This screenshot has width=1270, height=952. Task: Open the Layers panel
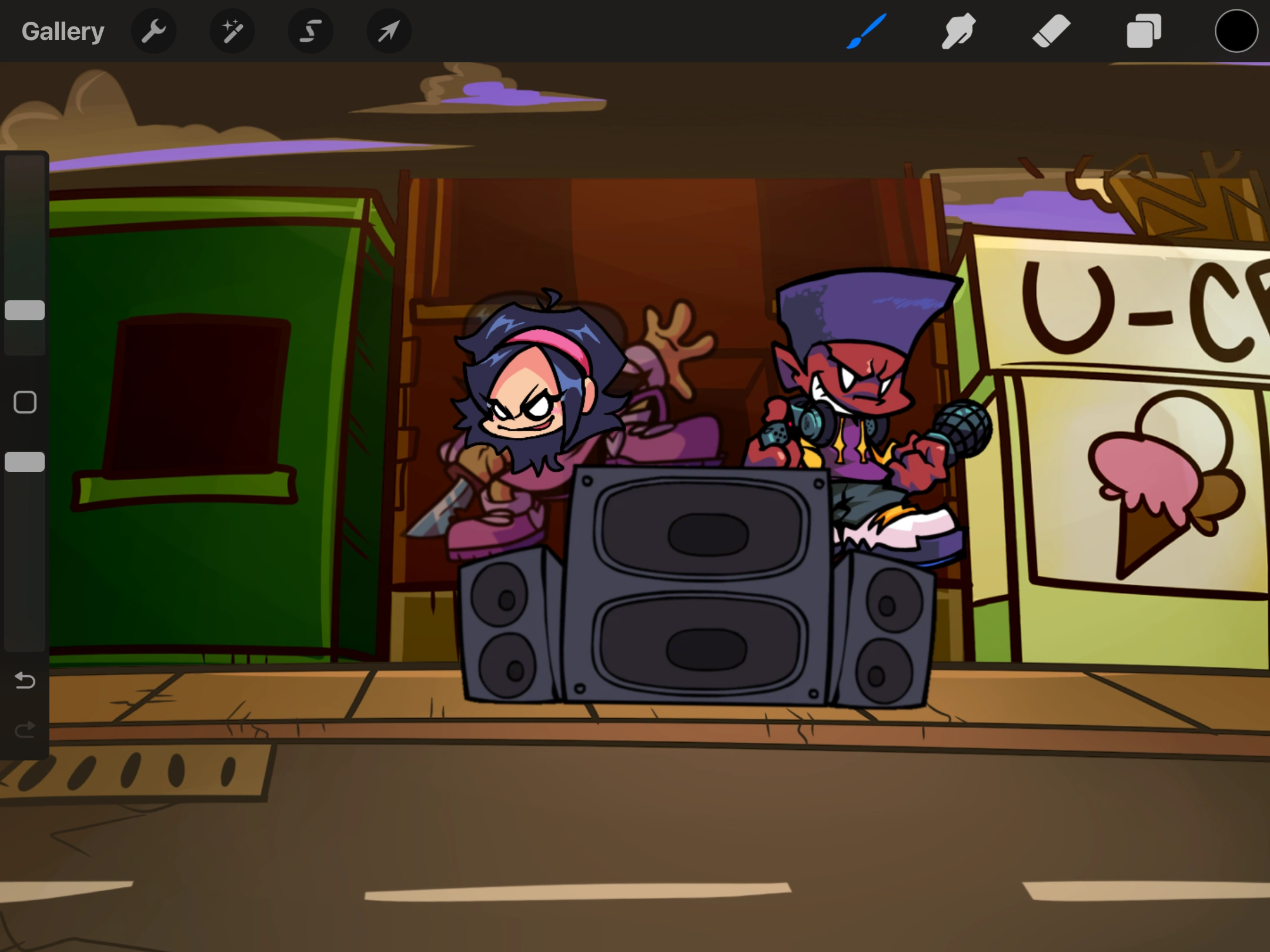coord(1144,31)
